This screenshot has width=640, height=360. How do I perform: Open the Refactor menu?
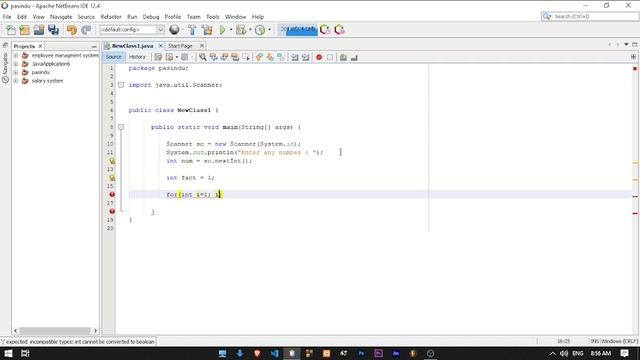(111, 17)
